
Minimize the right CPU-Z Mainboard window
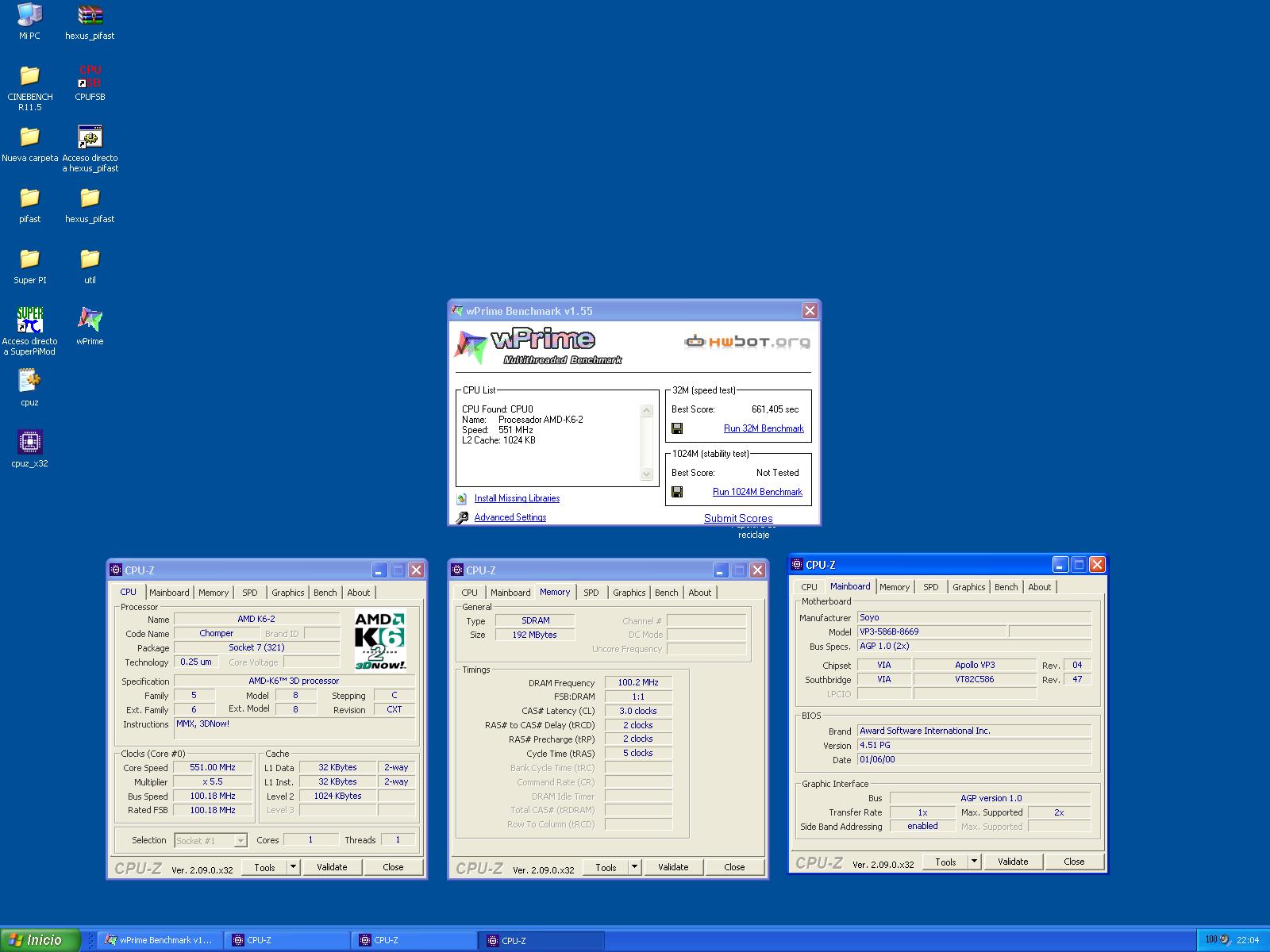coord(1060,564)
